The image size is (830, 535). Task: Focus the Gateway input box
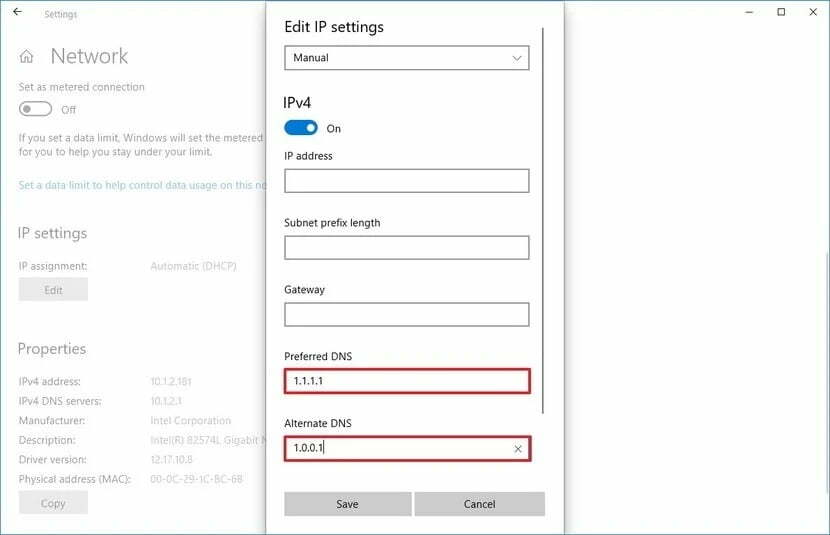pos(407,314)
